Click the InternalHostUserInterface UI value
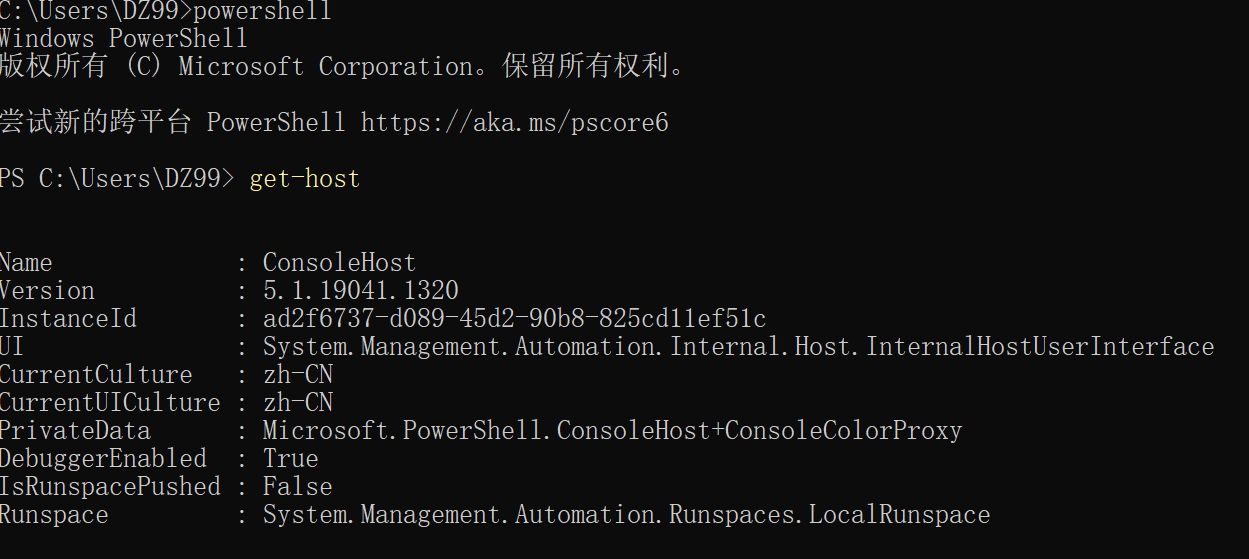This screenshot has height=559, width=1249. point(738,347)
